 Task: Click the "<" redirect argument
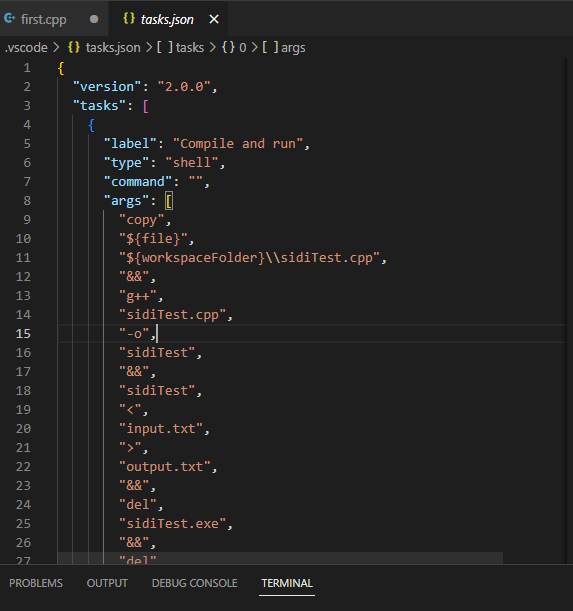click(x=130, y=410)
